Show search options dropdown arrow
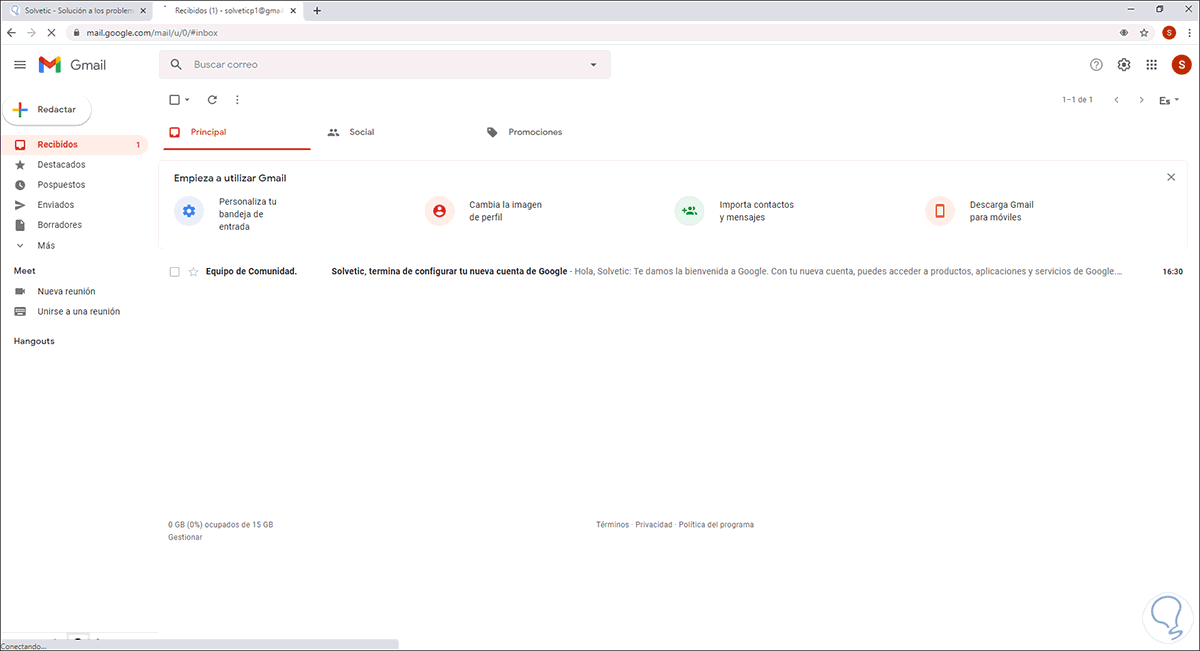The width and height of the screenshot is (1200, 651). 593,65
